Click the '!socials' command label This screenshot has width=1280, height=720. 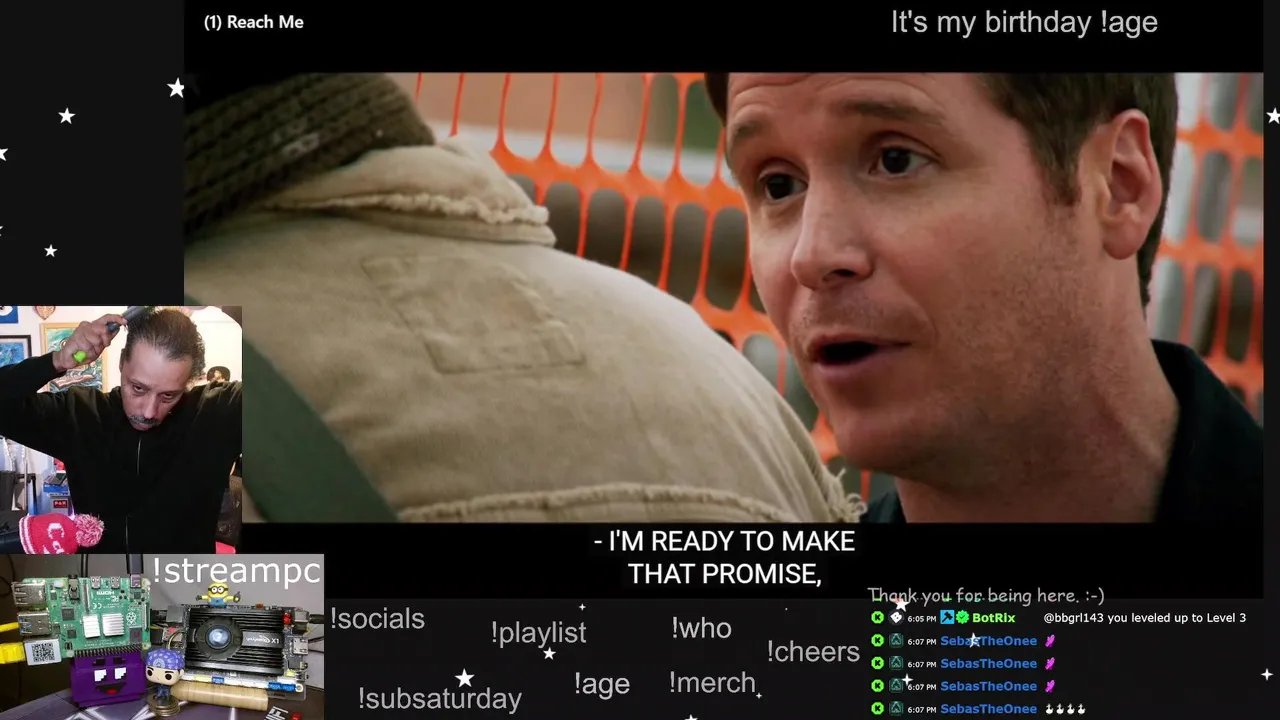pos(377,619)
